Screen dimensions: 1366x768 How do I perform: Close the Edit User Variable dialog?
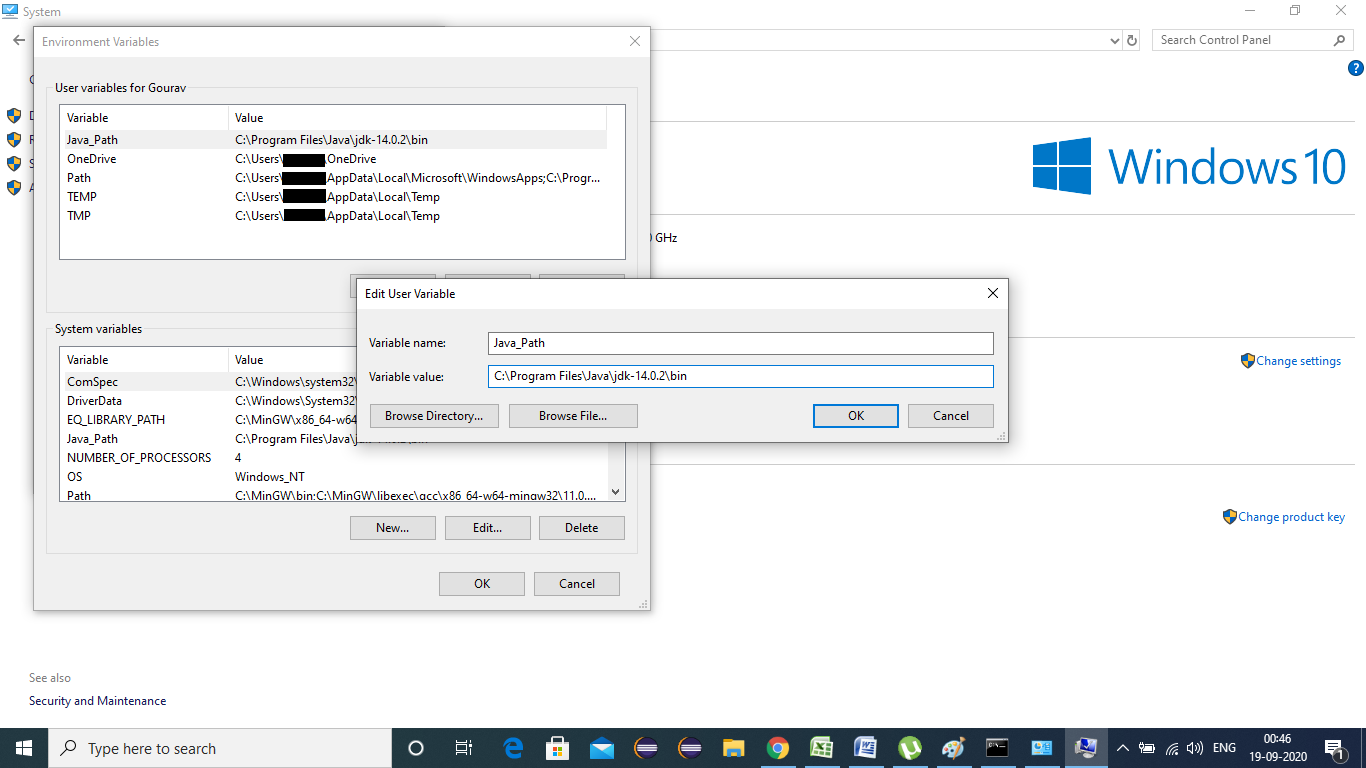[x=992, y=294]
